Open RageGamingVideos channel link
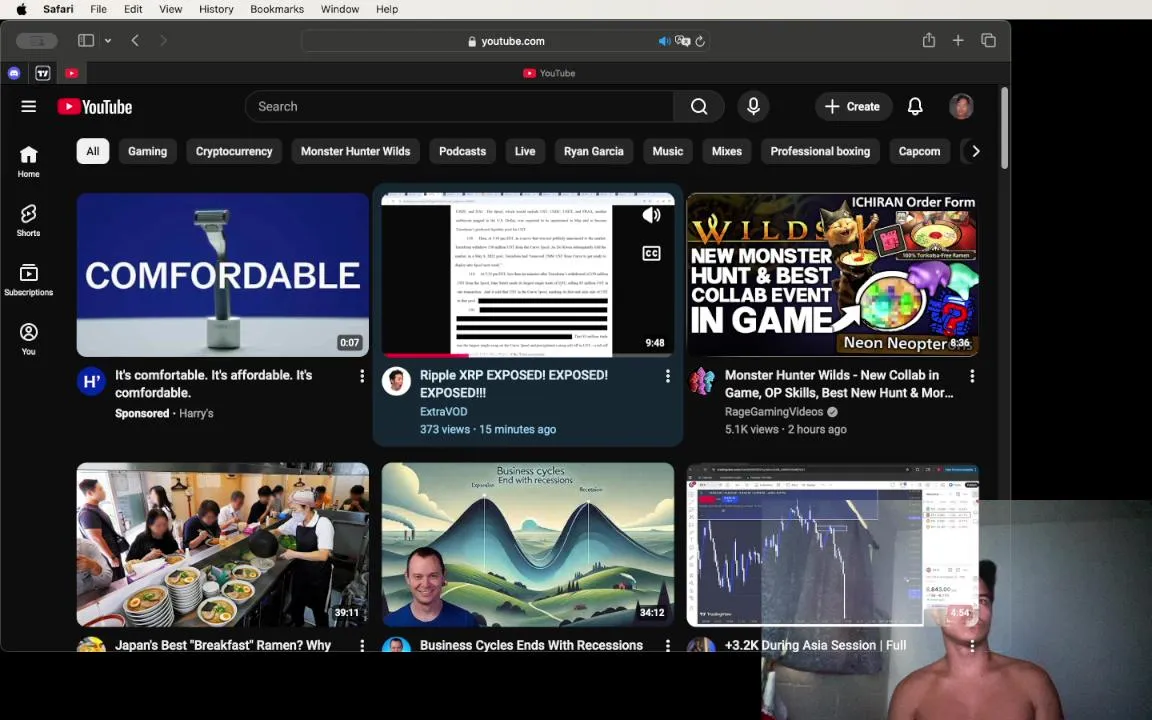 pyautogui.click(x=774, y=411)
